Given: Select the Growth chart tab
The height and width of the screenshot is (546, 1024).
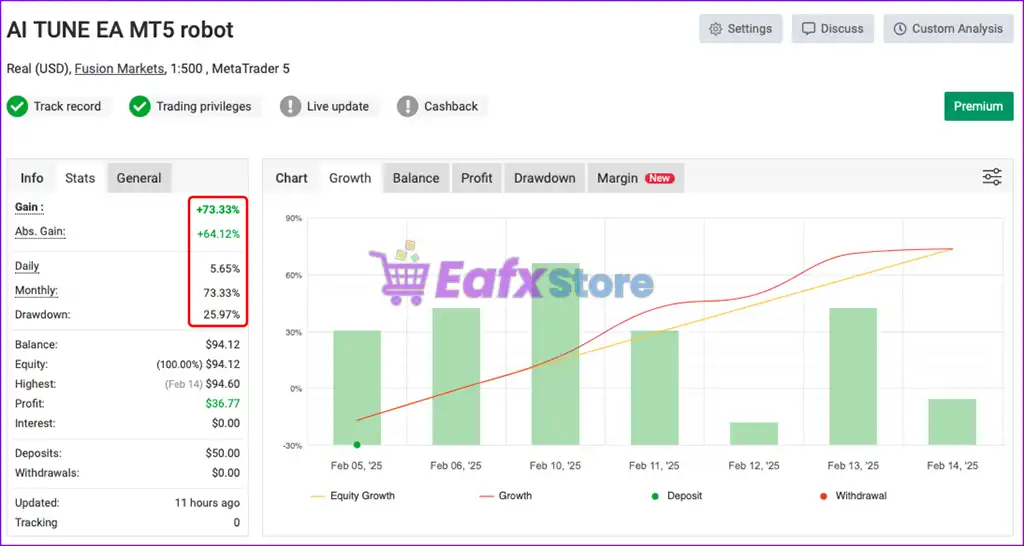Looking at the screenshot, I should 350,178.
